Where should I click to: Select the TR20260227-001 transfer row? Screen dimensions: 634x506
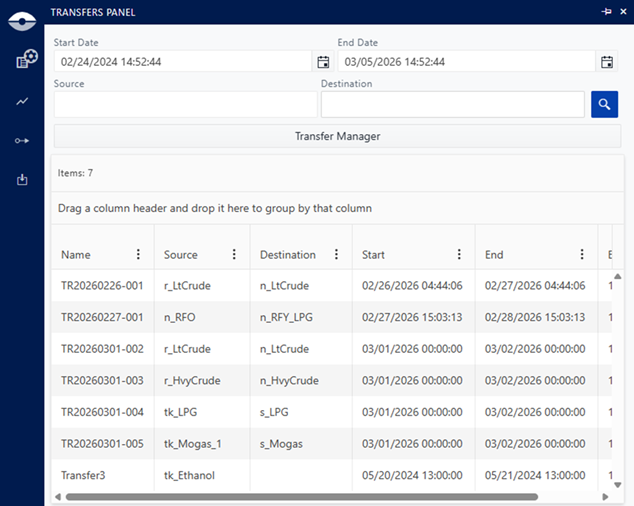(x=102, y=317)
